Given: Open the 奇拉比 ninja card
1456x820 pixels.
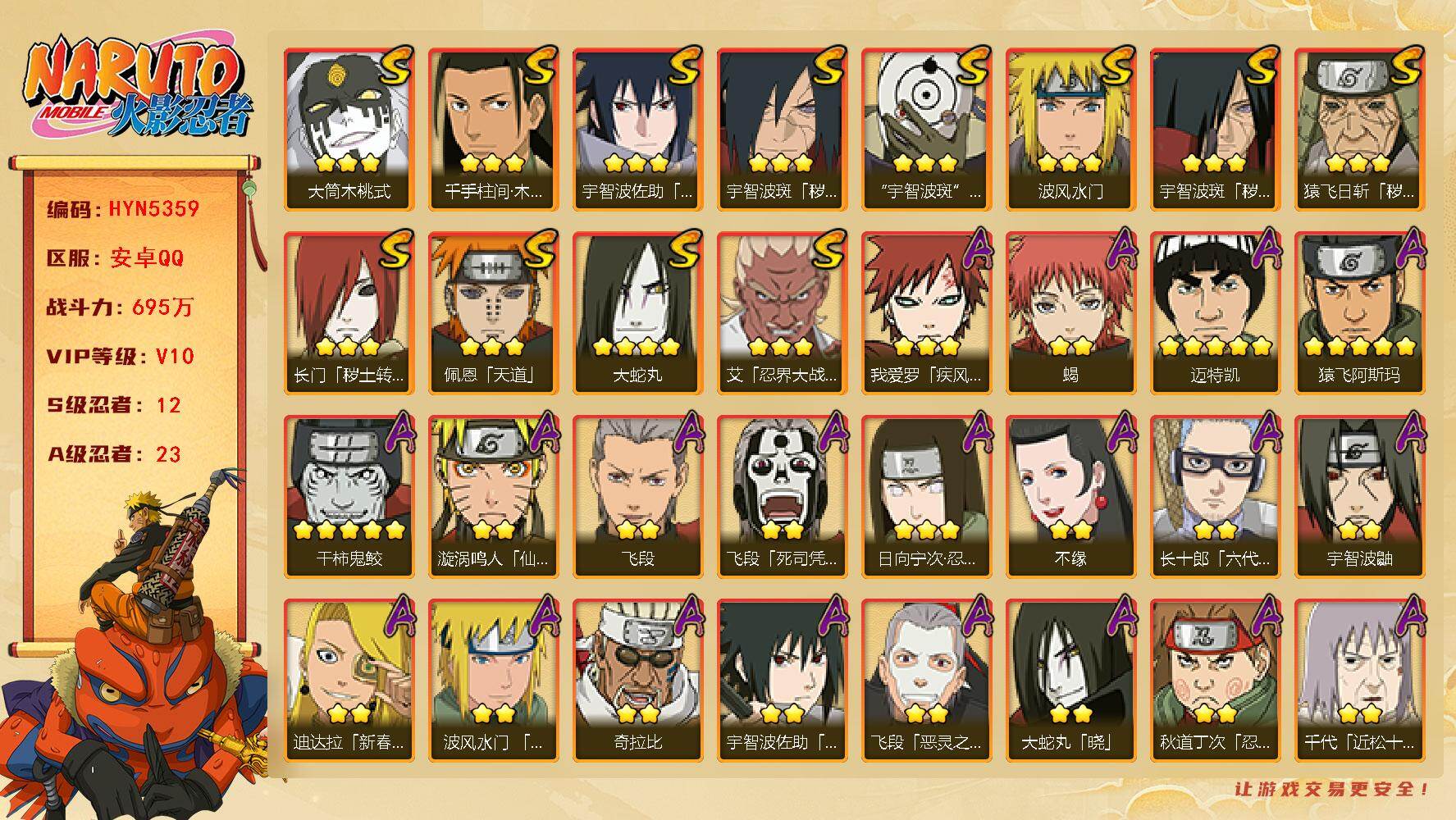Looking at the screenshot, I should click(x=638, y=681).
